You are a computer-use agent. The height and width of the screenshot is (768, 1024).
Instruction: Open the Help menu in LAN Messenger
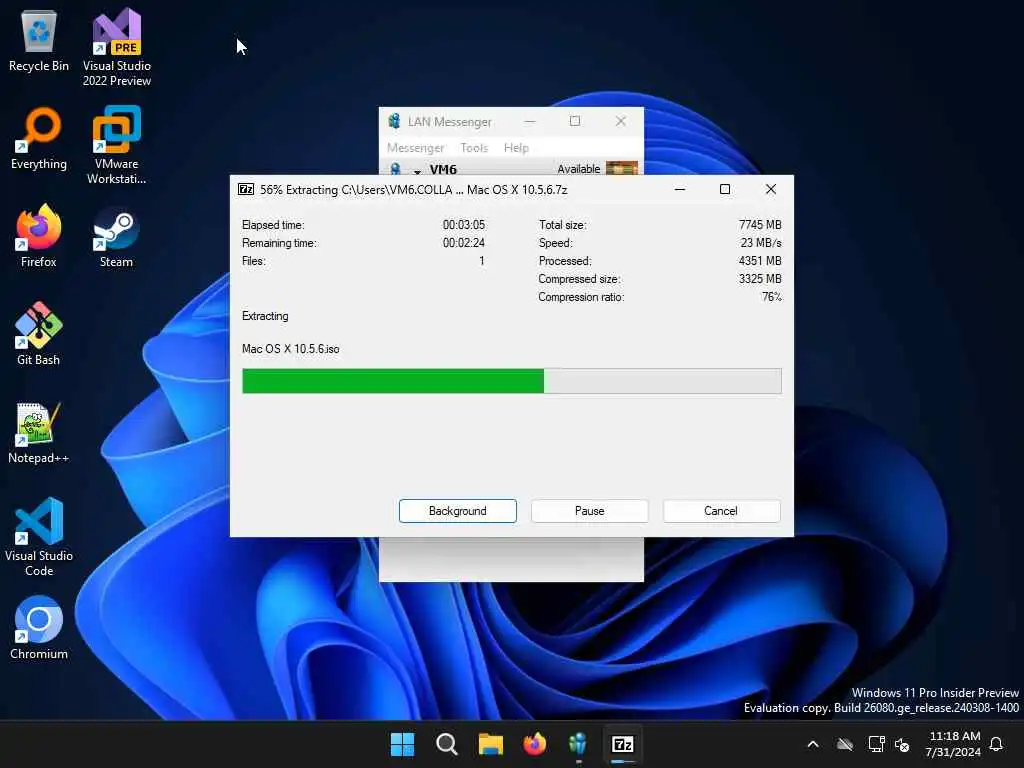click(516, 148)
